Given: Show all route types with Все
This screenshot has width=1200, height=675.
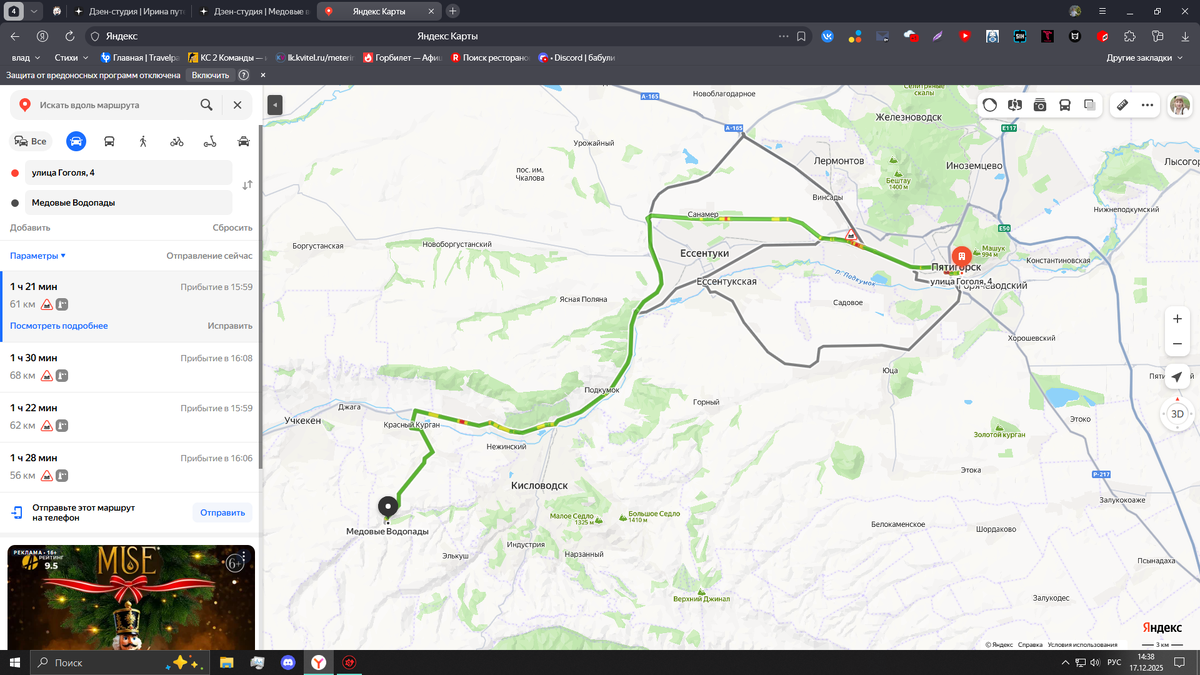Looking at the screenshot, I should [30, 141].
